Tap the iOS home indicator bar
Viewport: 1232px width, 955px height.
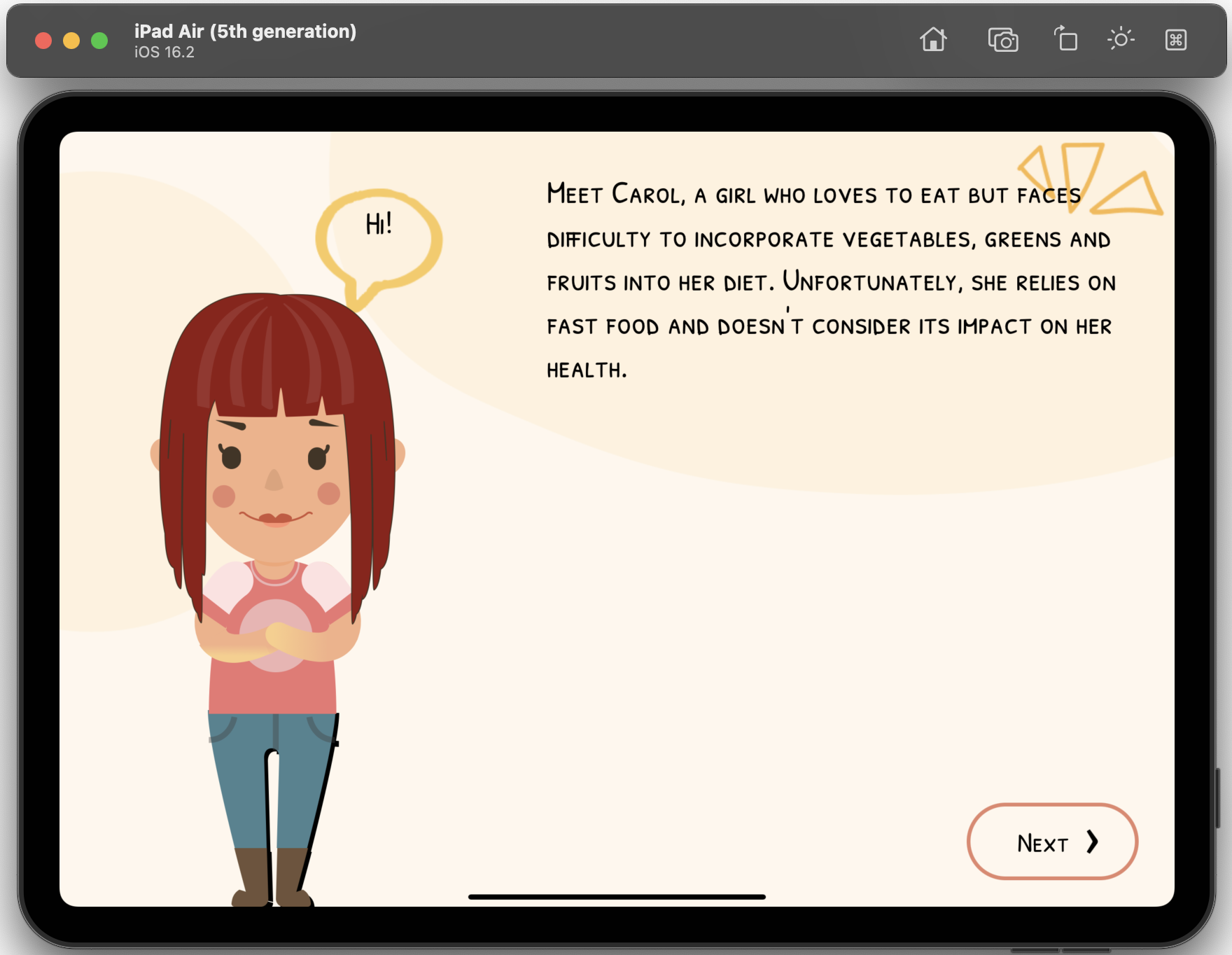[617, 896]
